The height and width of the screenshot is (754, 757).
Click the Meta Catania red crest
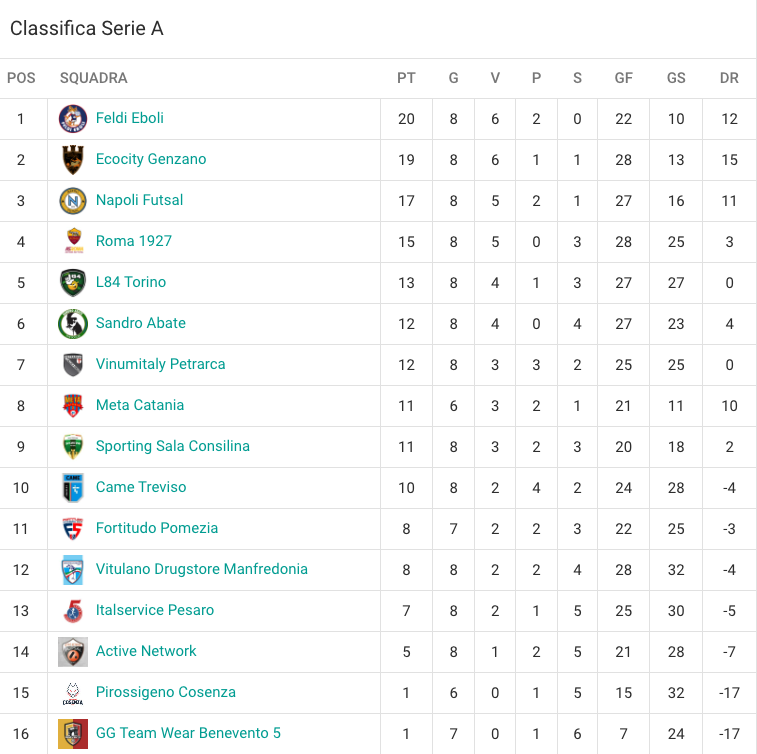(x=73, y=406)
